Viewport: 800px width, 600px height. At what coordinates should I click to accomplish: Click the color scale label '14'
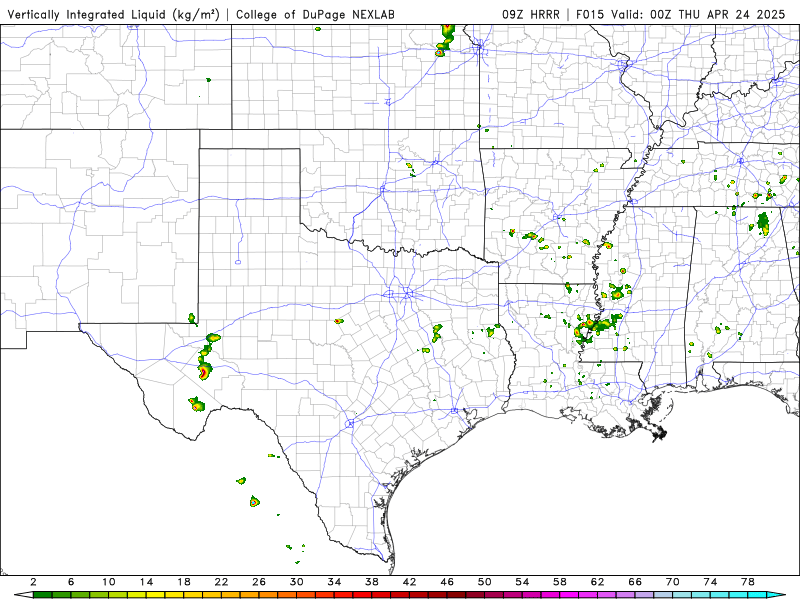[146, 582]
